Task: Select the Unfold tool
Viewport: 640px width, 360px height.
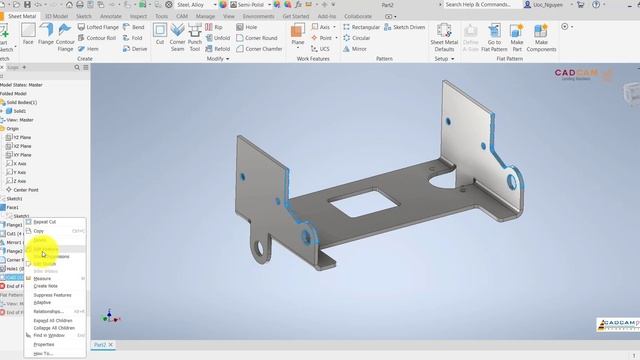Action: [218, 38]
